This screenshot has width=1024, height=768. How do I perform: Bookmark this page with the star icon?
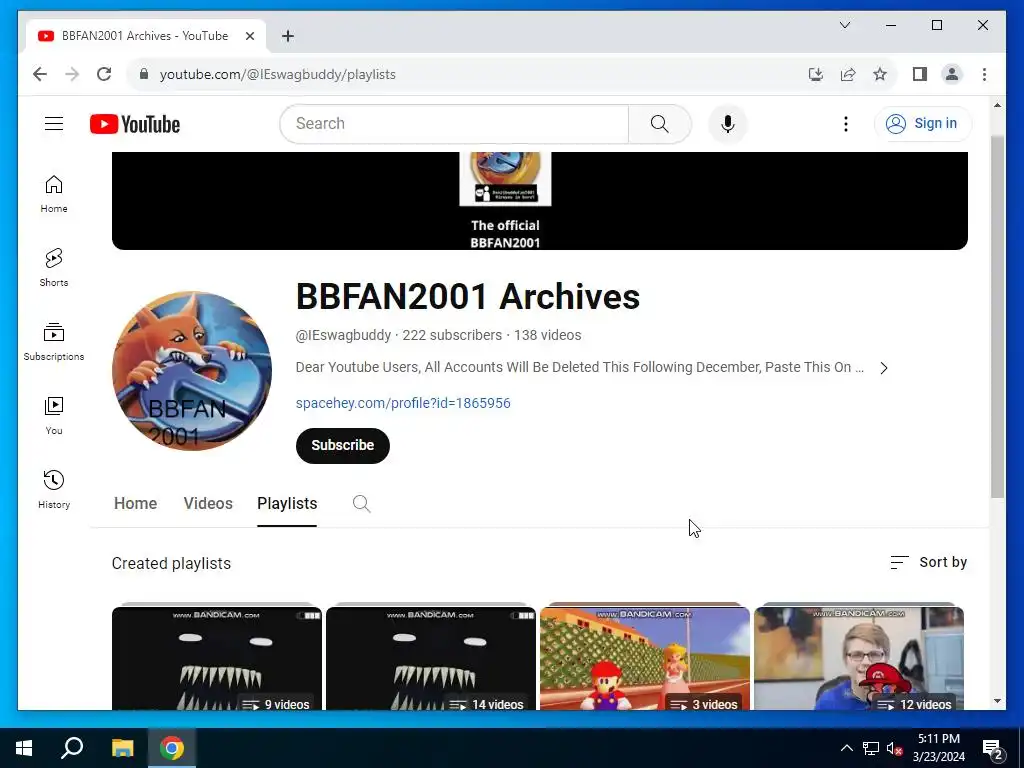pyautogui.click(x=880, y=74)
